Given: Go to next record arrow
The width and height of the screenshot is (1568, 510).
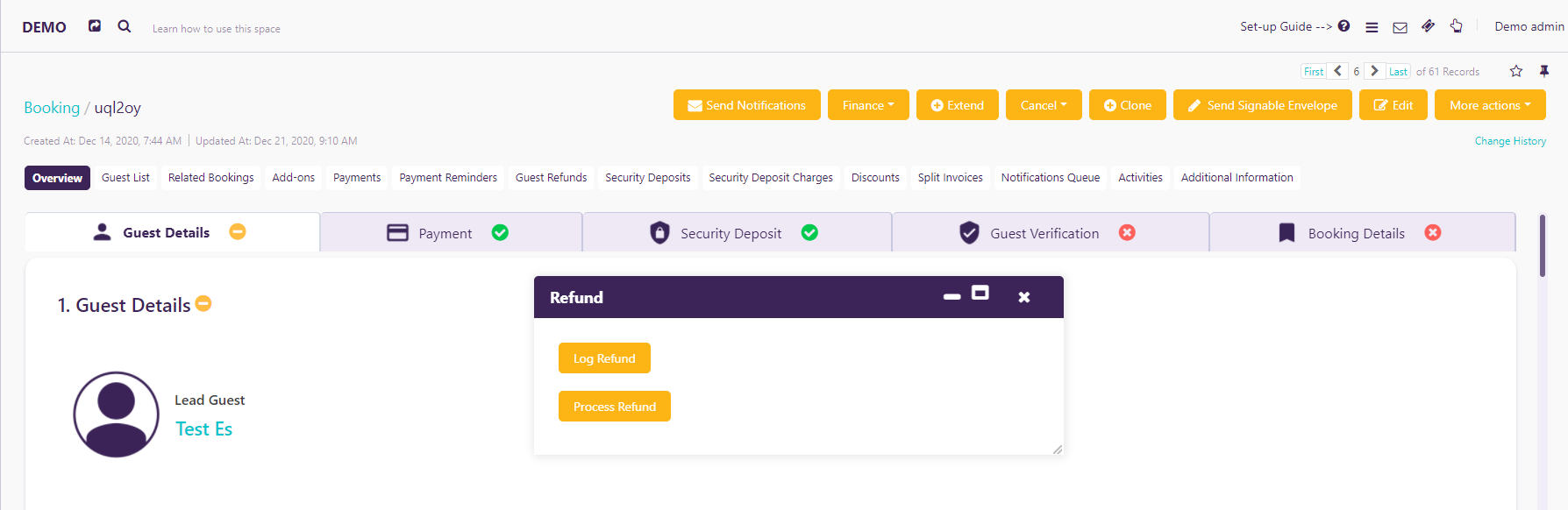Looking at the screenshot, I should (1374, 71).
